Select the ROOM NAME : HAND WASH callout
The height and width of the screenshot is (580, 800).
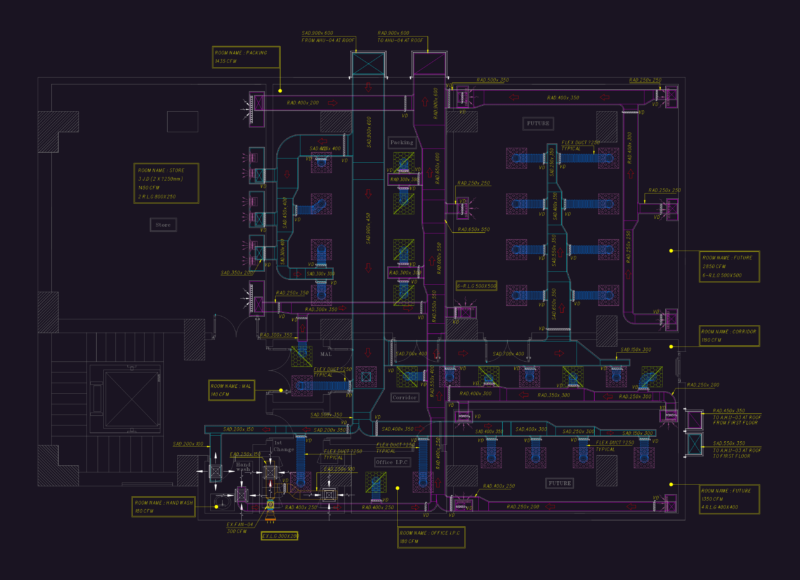tap(164, 507)
